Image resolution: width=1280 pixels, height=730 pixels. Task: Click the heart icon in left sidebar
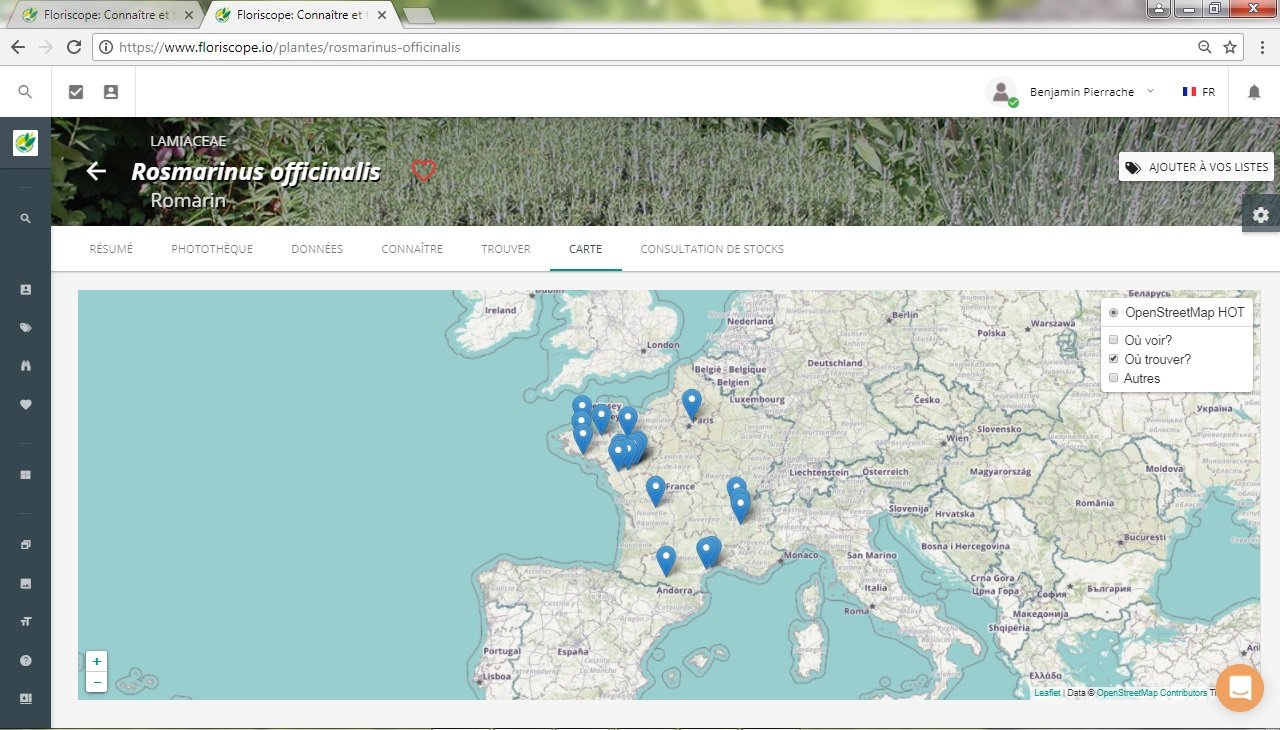tap(26, 404)
